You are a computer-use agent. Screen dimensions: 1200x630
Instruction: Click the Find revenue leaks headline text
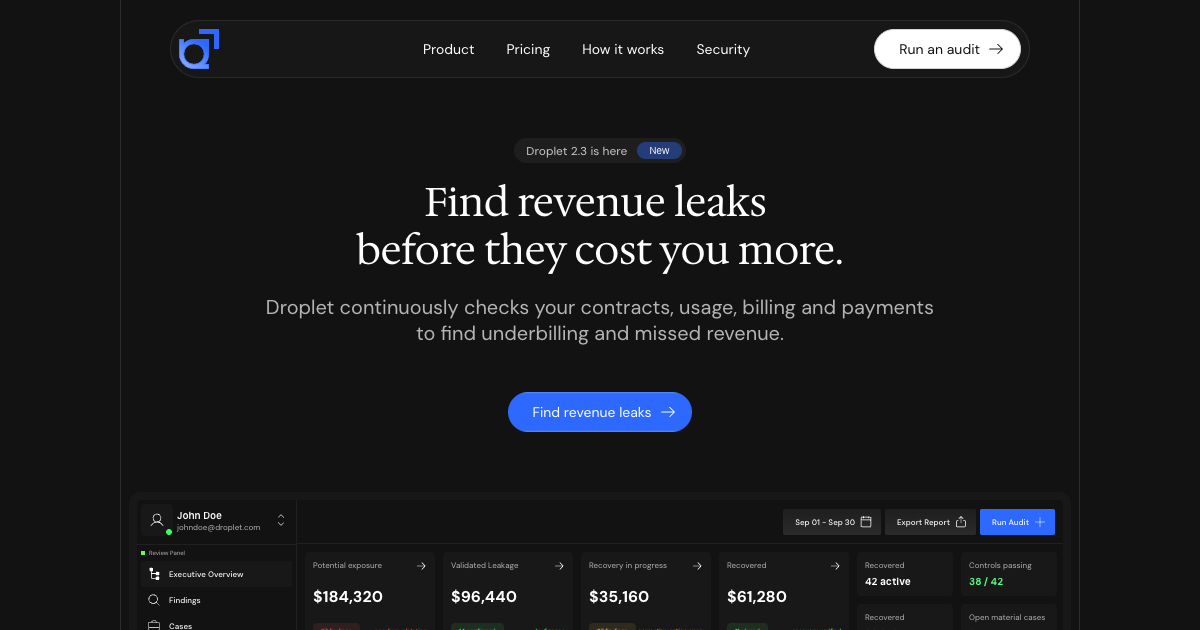[596, 202]
